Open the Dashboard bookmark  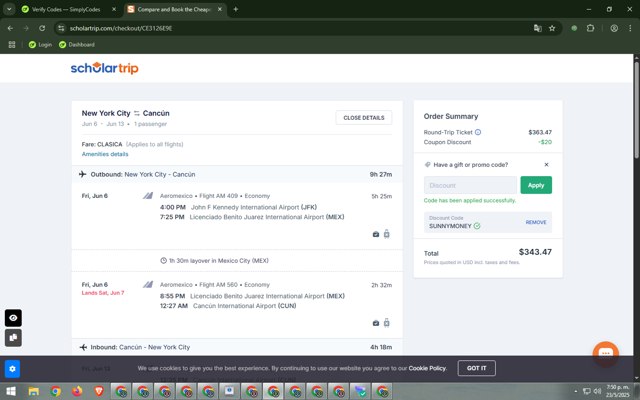(x=77, y=44)
